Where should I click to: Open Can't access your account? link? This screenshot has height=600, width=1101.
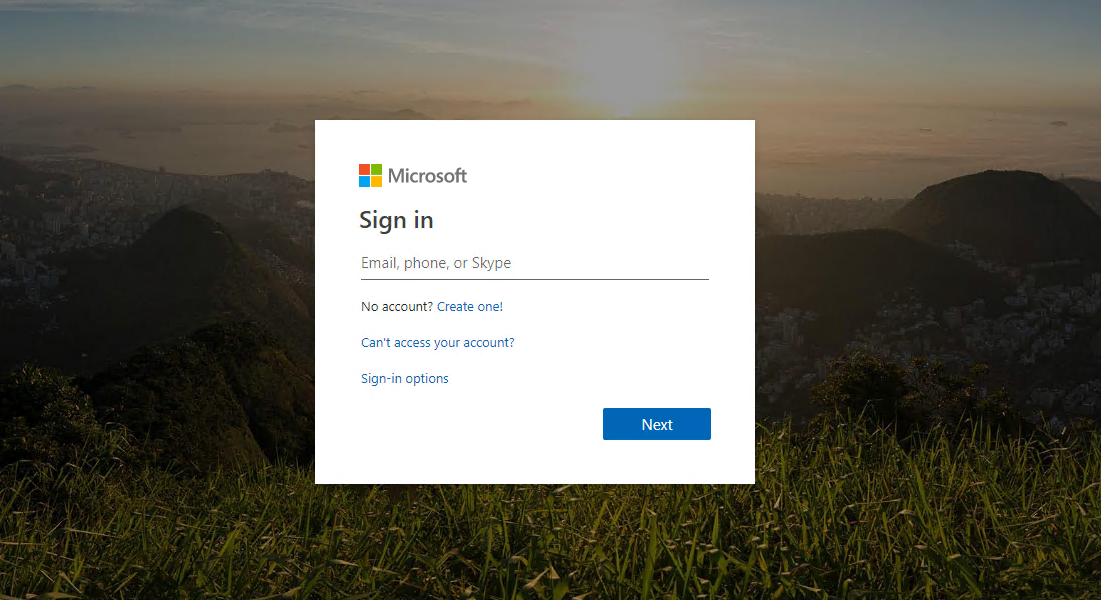[437, 342]
